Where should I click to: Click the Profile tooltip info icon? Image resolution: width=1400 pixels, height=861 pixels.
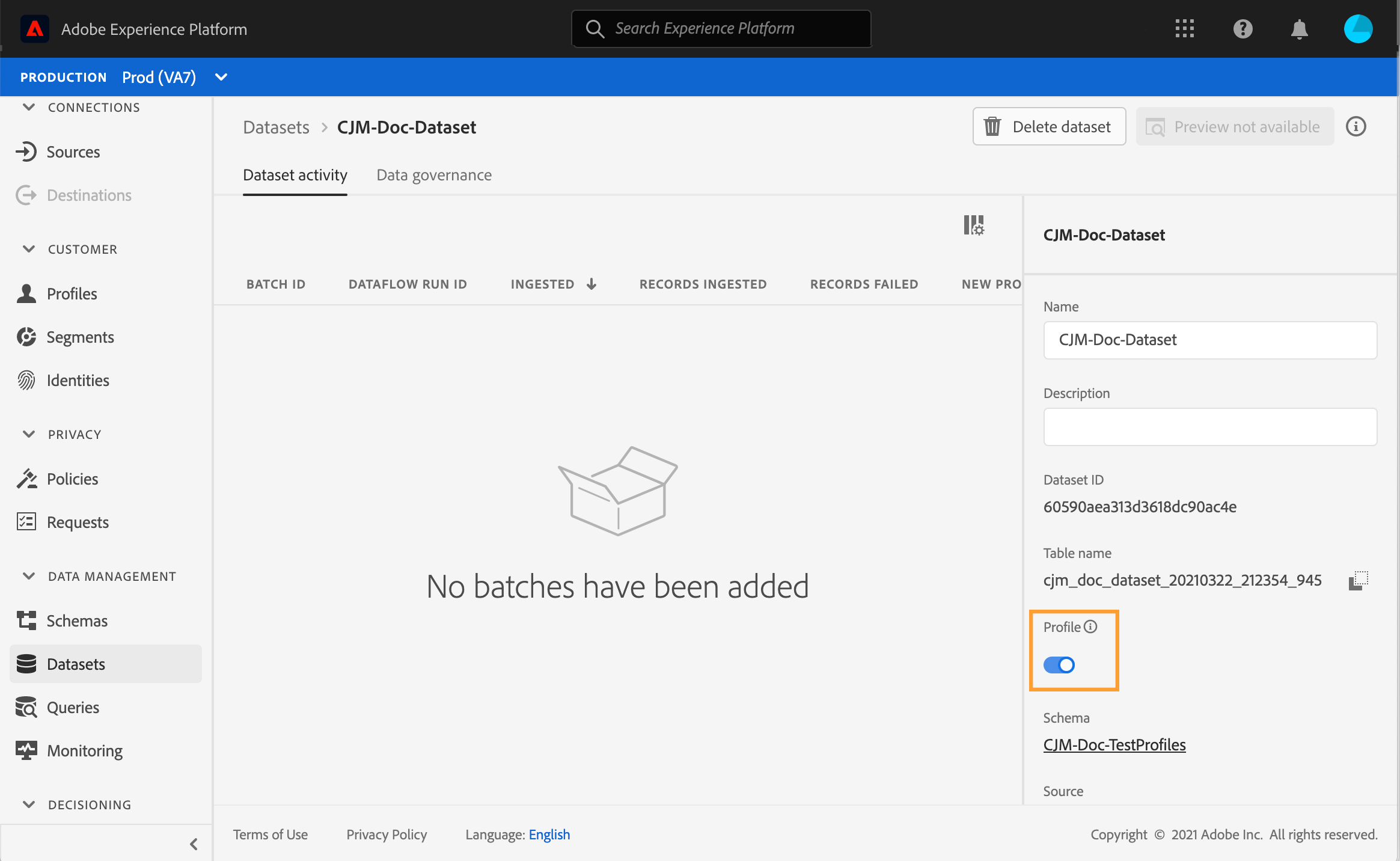[x=1090, y=627]
